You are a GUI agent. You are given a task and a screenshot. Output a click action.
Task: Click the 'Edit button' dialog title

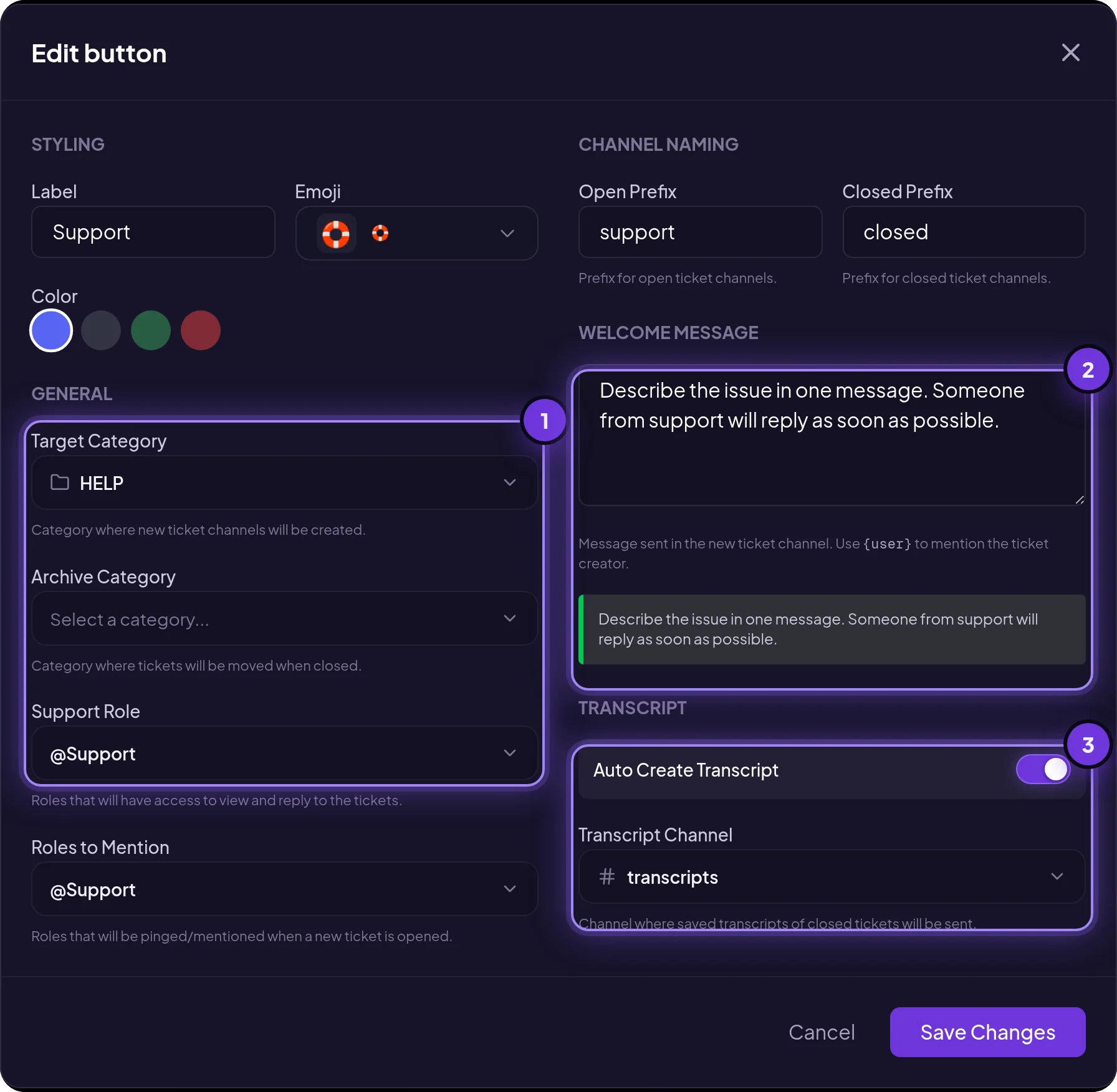coord(99,54)
